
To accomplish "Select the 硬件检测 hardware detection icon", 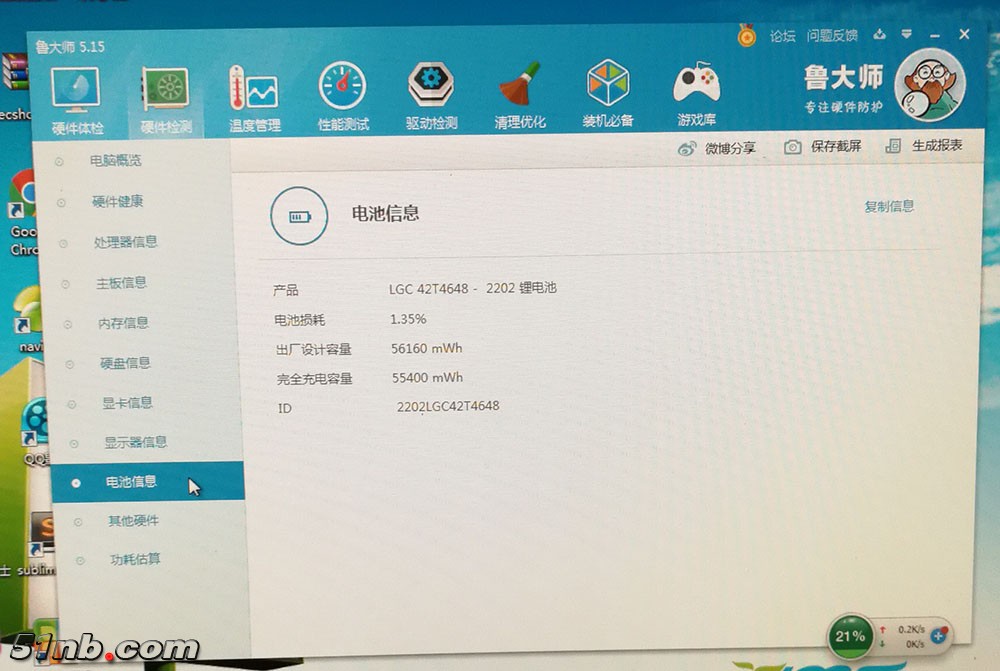I will point(166,100).
